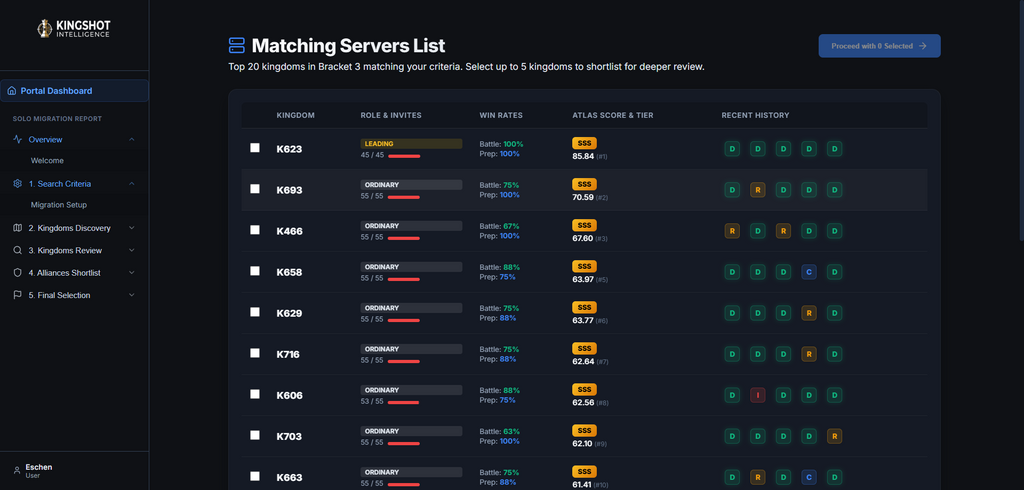Viewport: 1024px width, 490px height.
Task: Click the home icon in Portal Dashboard
Action: coord(12,91)
